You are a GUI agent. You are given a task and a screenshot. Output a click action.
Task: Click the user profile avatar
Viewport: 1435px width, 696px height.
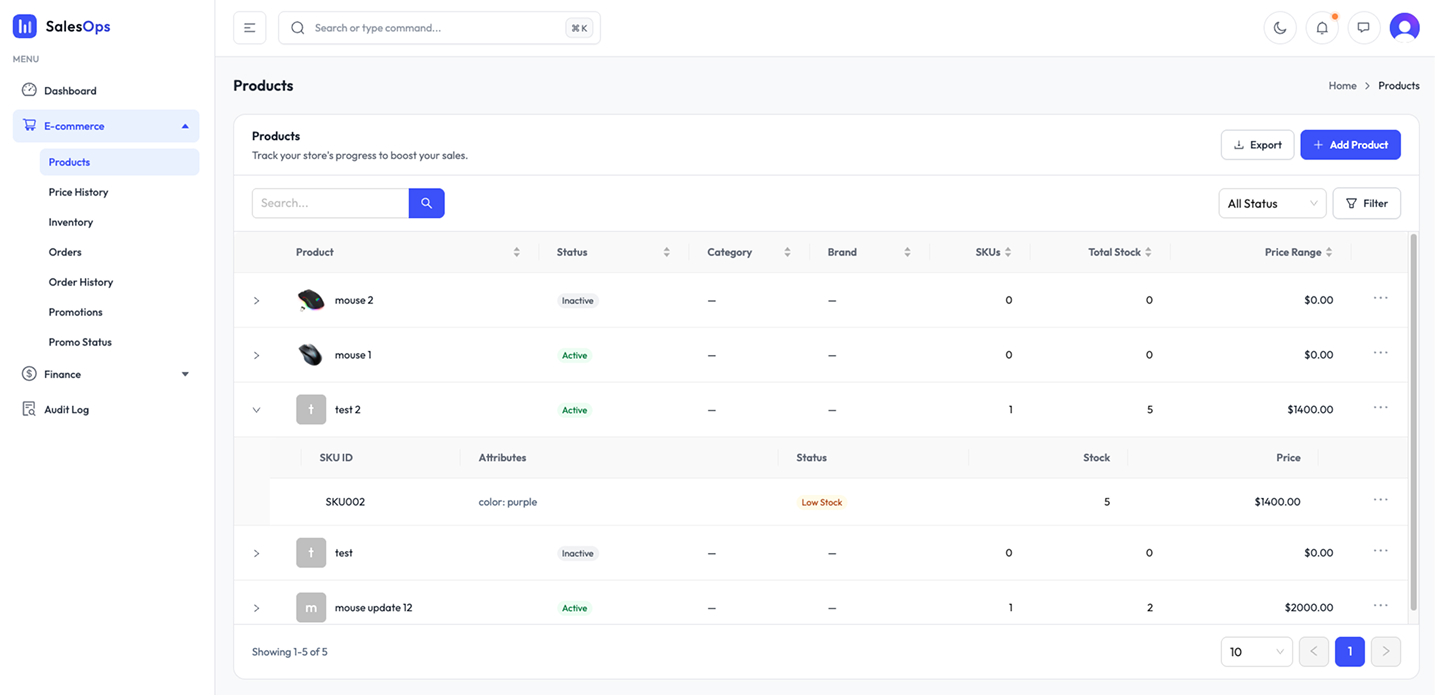(x=1404, y=28)
